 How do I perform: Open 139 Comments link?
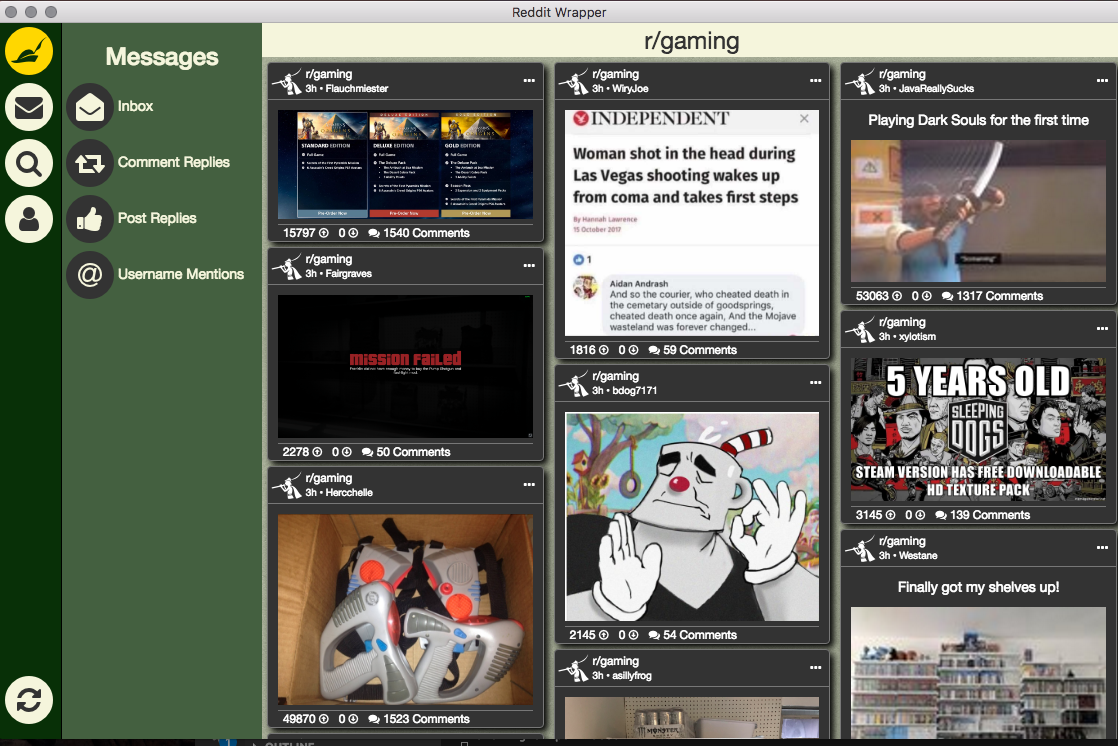[x=983, y=515]
